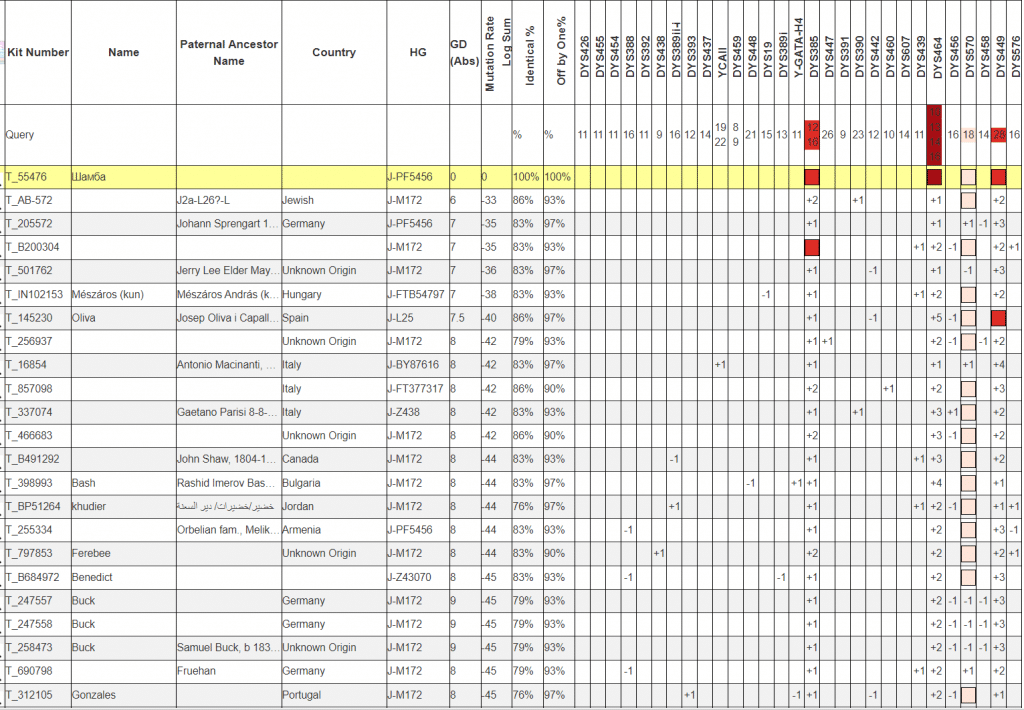Click the Kit Number column header

37,52
